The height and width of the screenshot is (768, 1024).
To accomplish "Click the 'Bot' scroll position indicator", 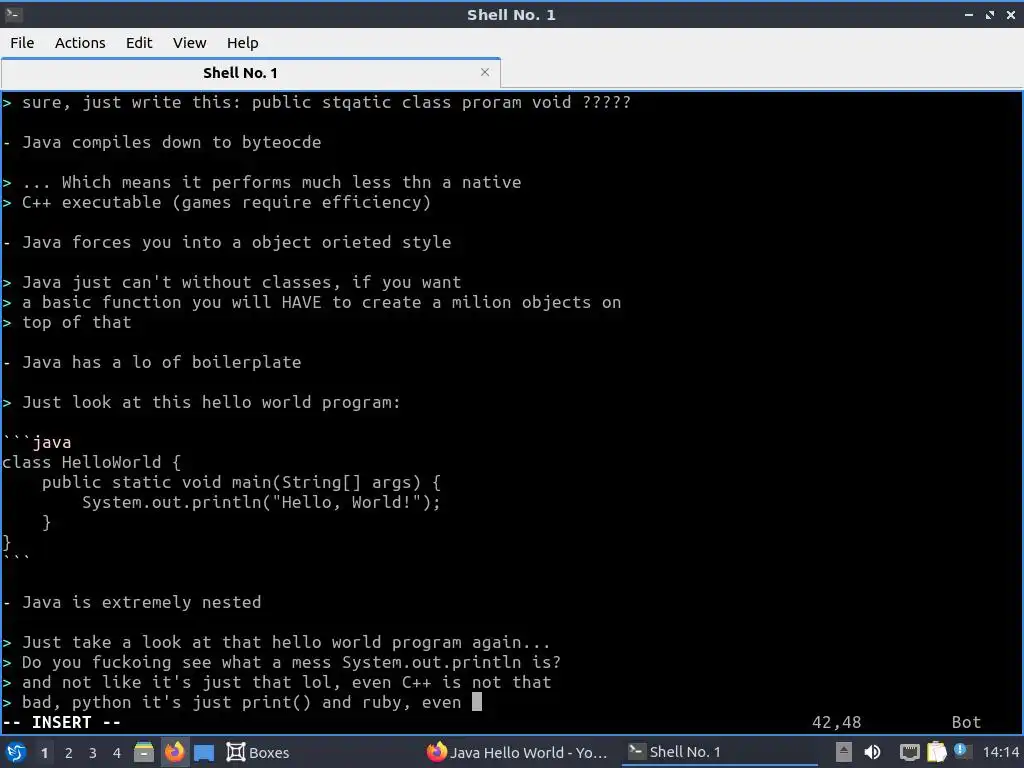I will click(x=967, y=722).
